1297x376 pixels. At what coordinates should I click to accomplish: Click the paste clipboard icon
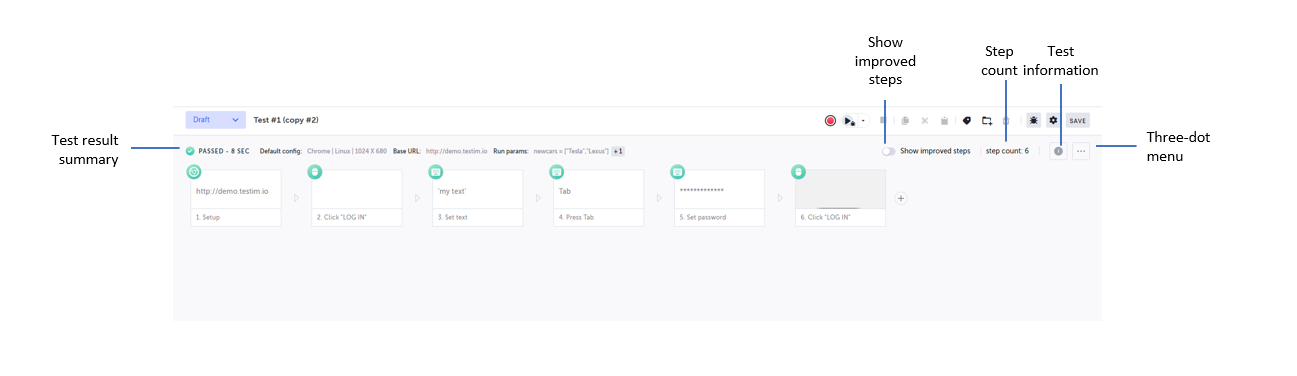(944, 120)
